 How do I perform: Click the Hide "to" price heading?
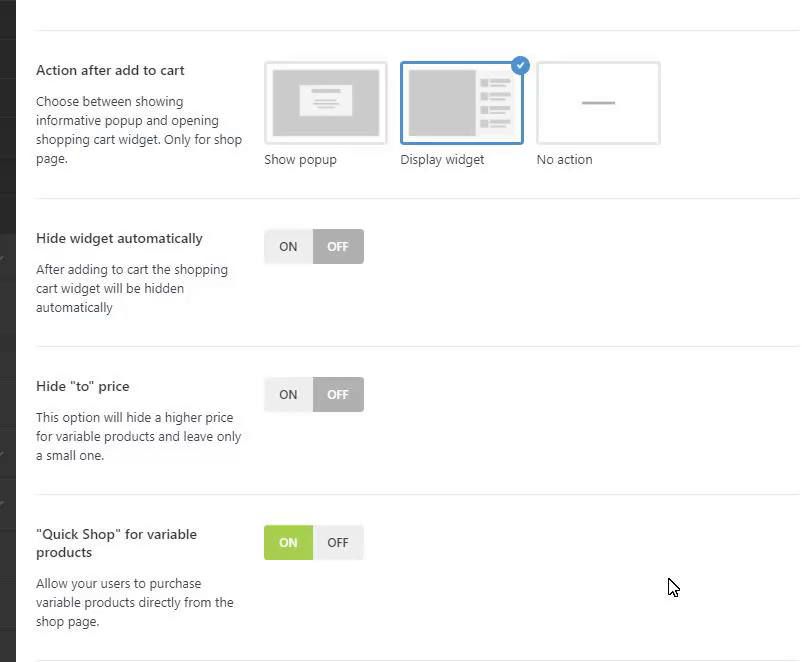[x=82, y=386]
